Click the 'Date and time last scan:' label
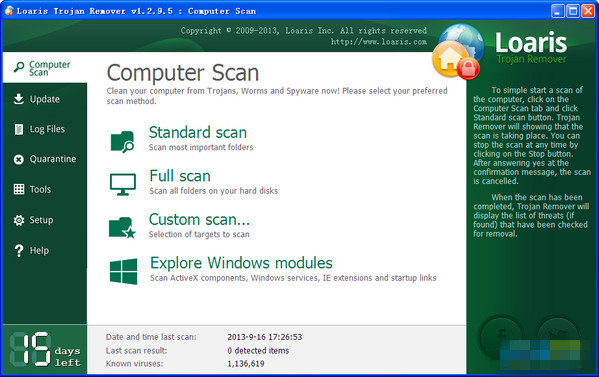Image resolution: width=599 pixels, height=377 pixels. 151,337
